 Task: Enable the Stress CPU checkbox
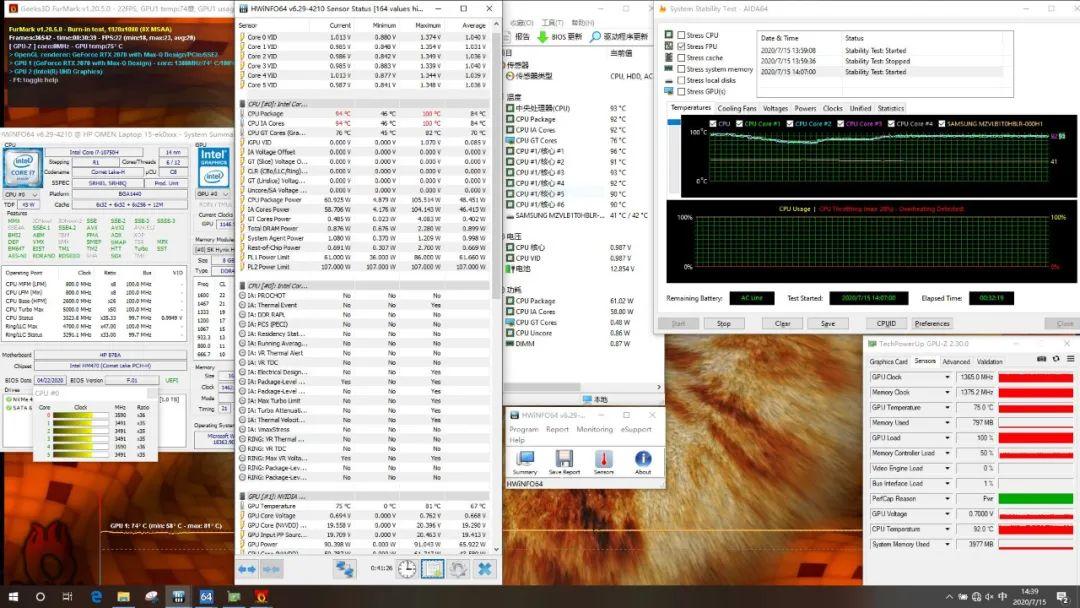click(x=682, y=35)
